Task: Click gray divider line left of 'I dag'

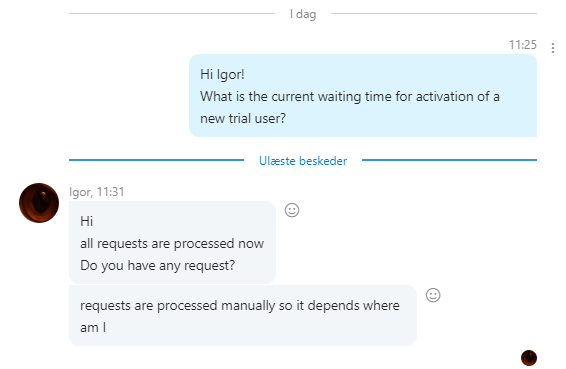Action: [x=172, y=14]
